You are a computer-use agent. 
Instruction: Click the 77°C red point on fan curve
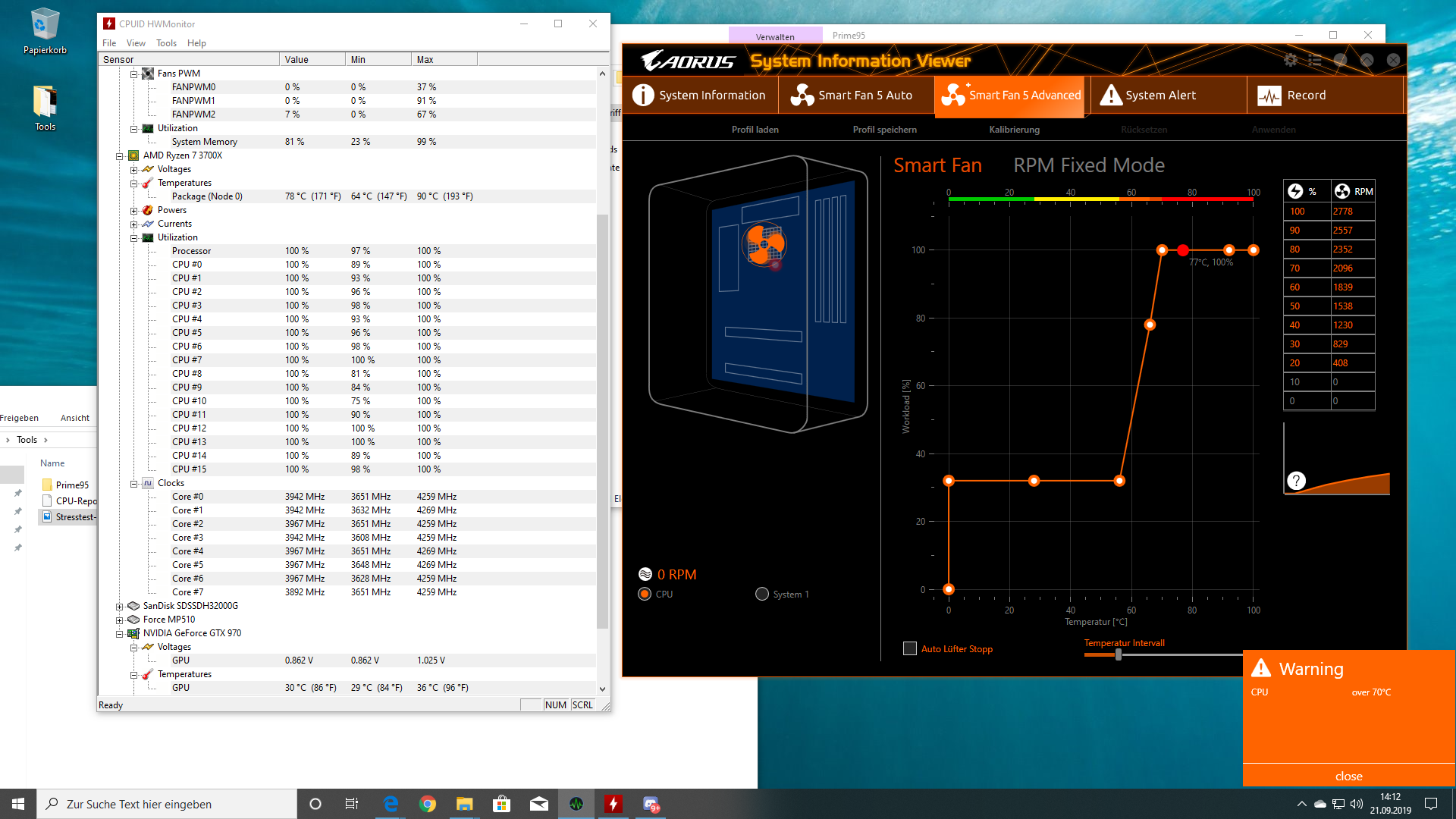click(1183, 250)
